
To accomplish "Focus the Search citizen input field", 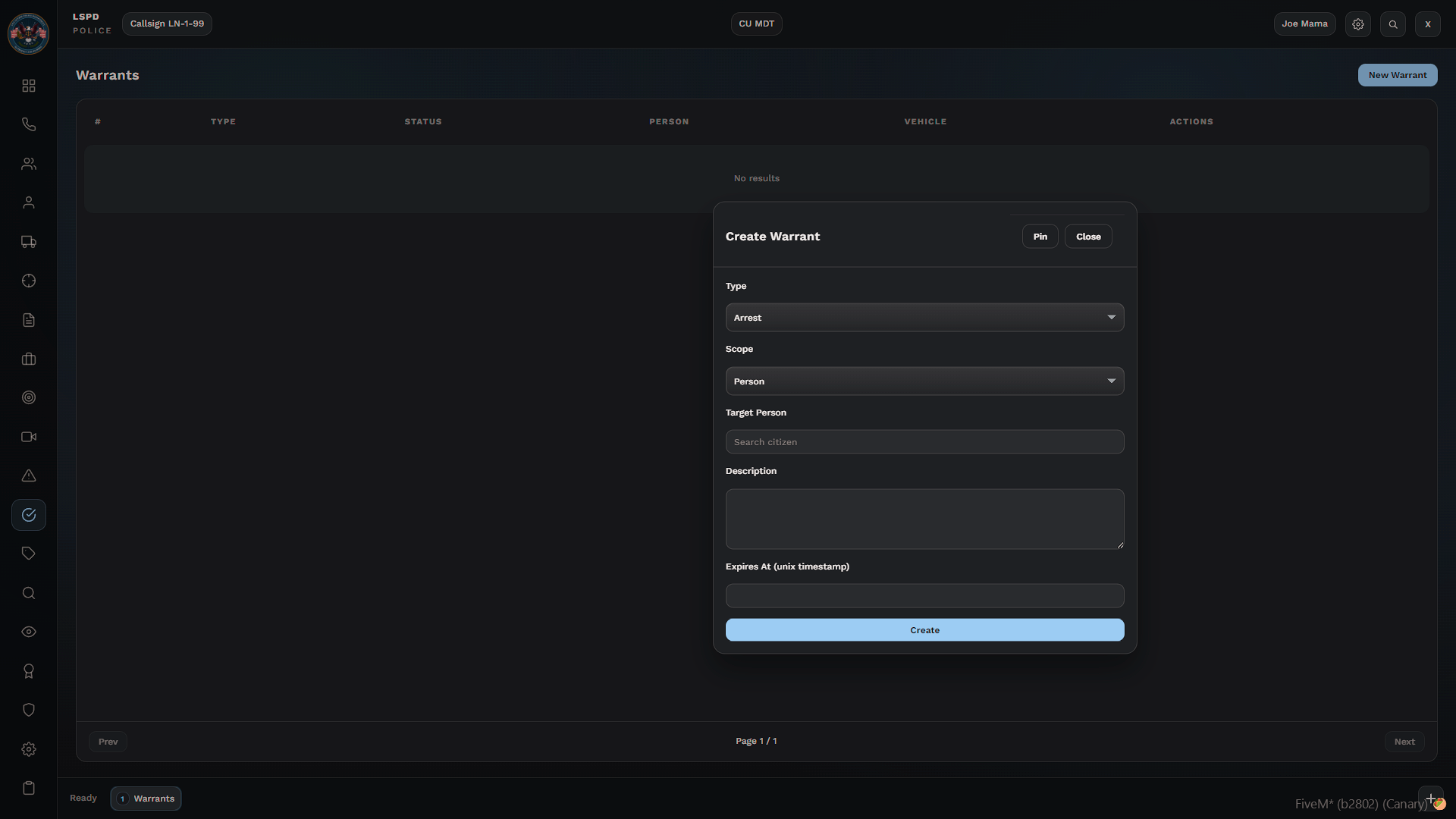I will click(x=924, y=442).
